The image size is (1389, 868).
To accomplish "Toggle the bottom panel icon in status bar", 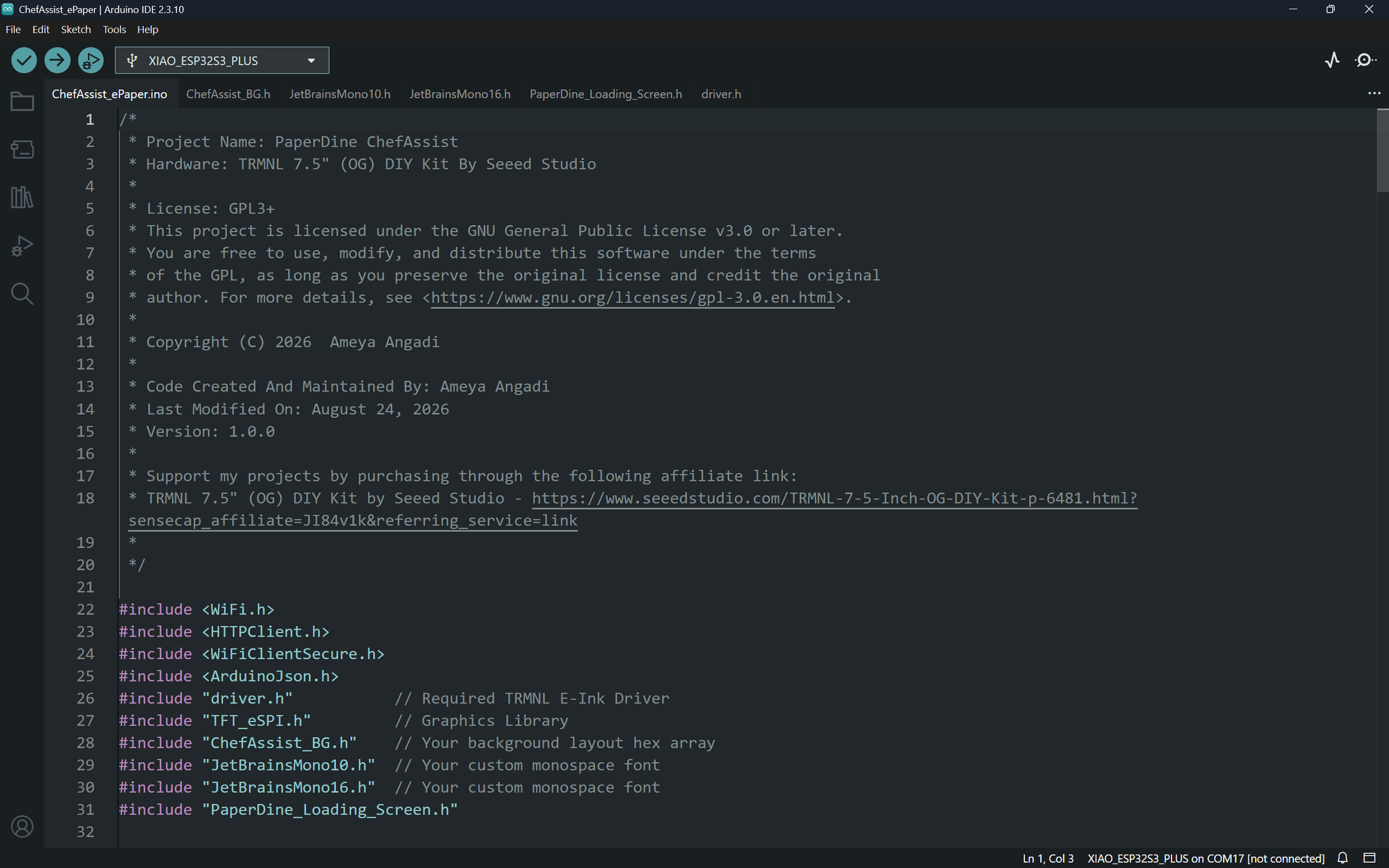I will pos(1370,858).
